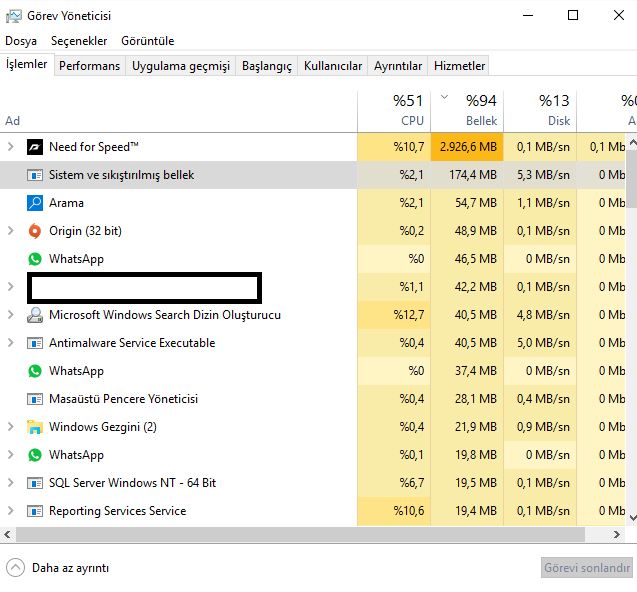Viewport: 637px width, 592px height.
Task: Sort processes by the CPU column header
Action: pyautogui.click(x=394, y=111)
